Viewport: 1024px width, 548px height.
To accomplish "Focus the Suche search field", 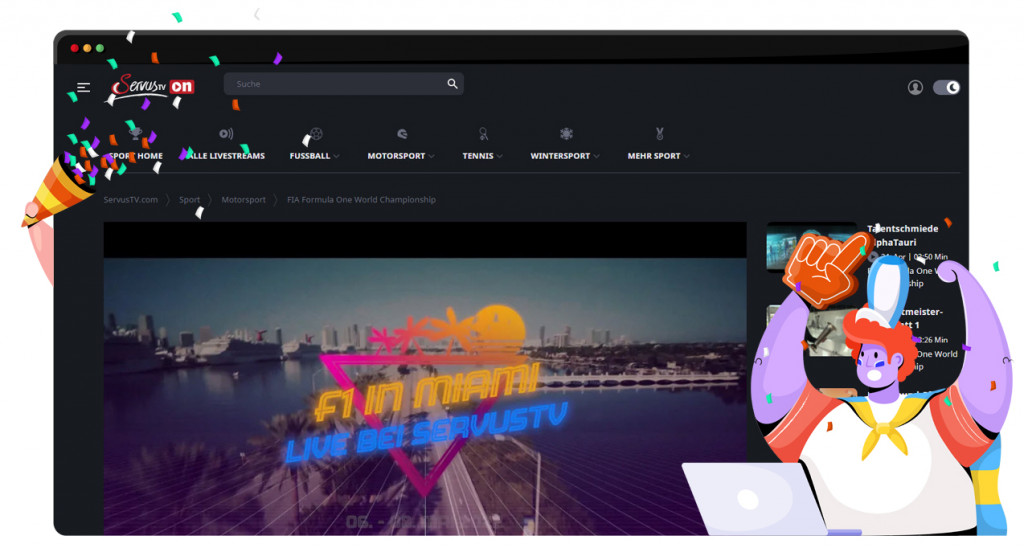I will point(344,84).
